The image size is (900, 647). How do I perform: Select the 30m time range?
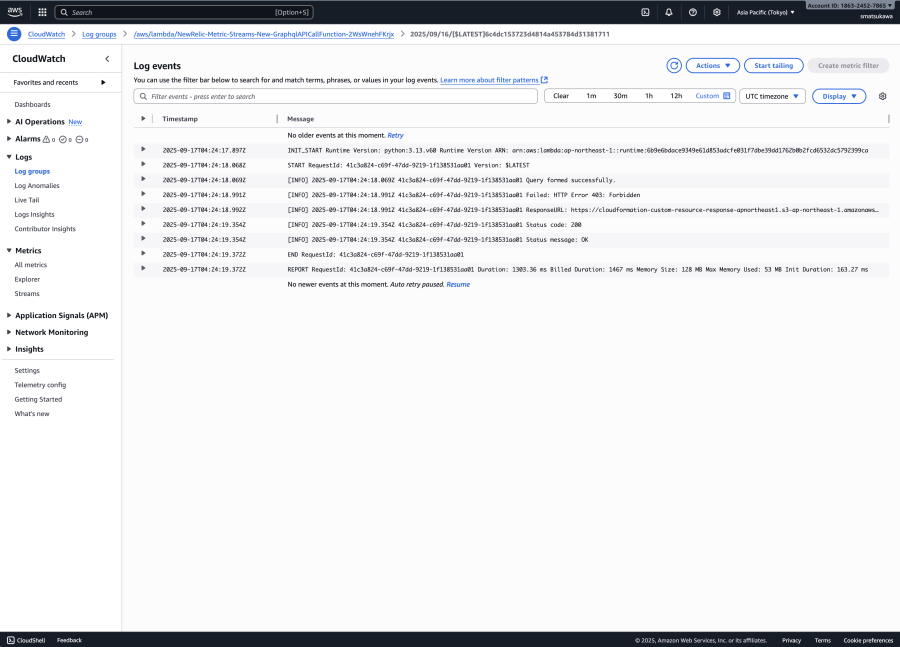pyautogui.click(x=620, y=96)
